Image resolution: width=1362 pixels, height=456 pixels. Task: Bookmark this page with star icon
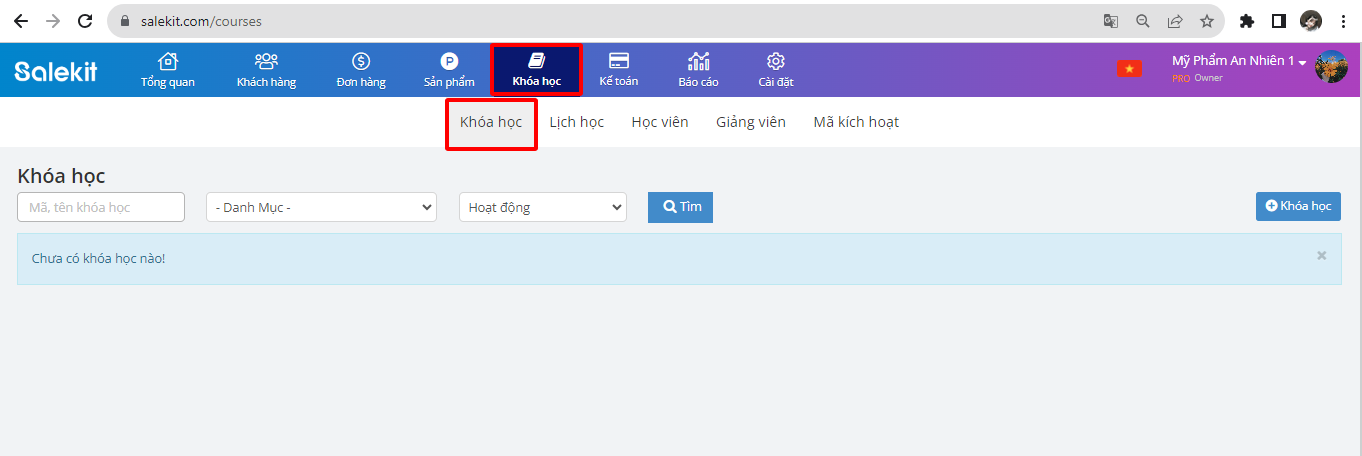tap(1207, 20)
